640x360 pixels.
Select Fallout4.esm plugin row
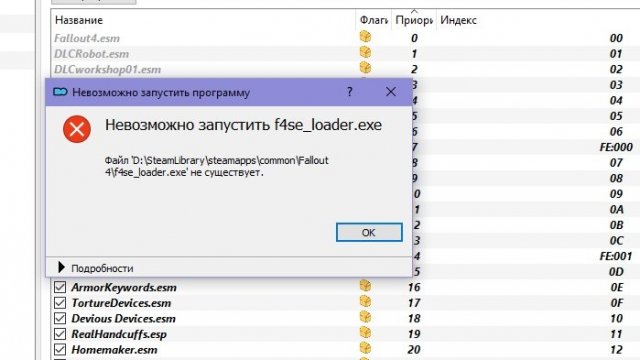coord(345,38)
